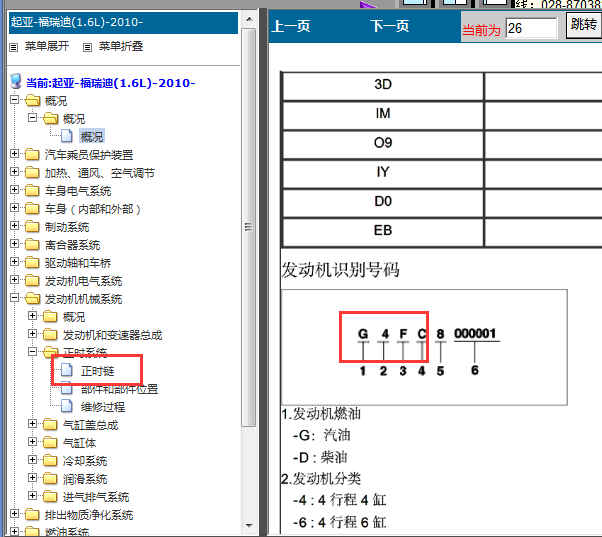Go to next page with 下一页
The height and width of the screenshot is (537, 602).
(389, 27)
